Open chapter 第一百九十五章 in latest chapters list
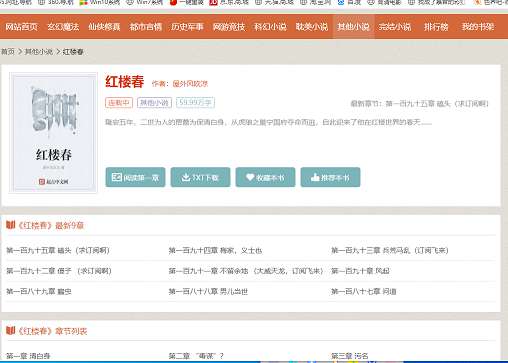The height and width of the screenshot is (363, 508). tap(58, 250)
